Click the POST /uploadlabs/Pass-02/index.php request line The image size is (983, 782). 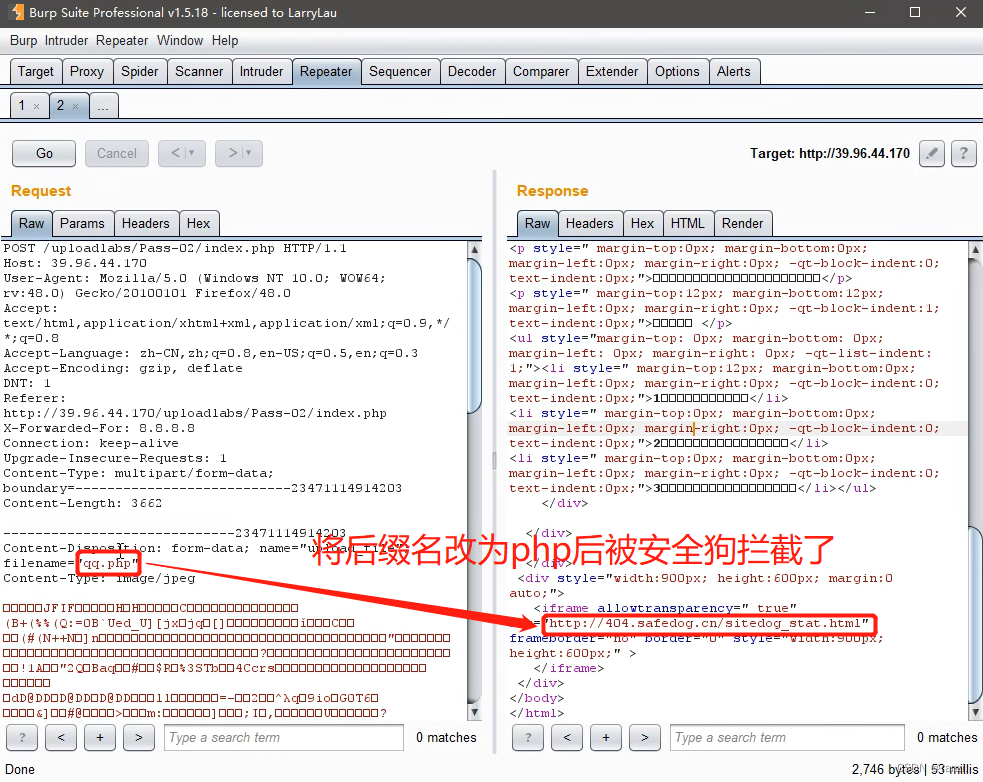point(175,248)
